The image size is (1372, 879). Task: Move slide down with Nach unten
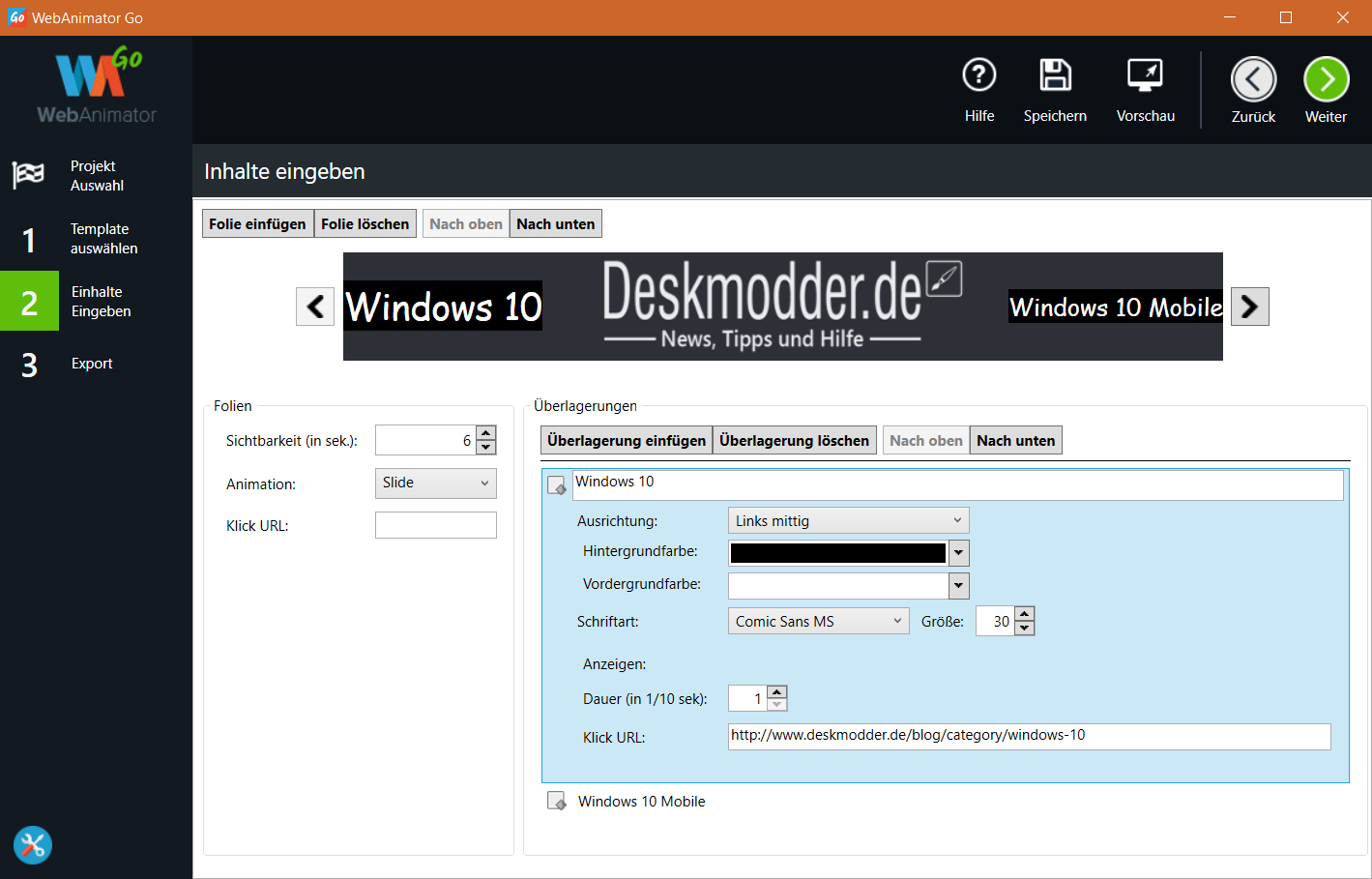tap(556, 223)
